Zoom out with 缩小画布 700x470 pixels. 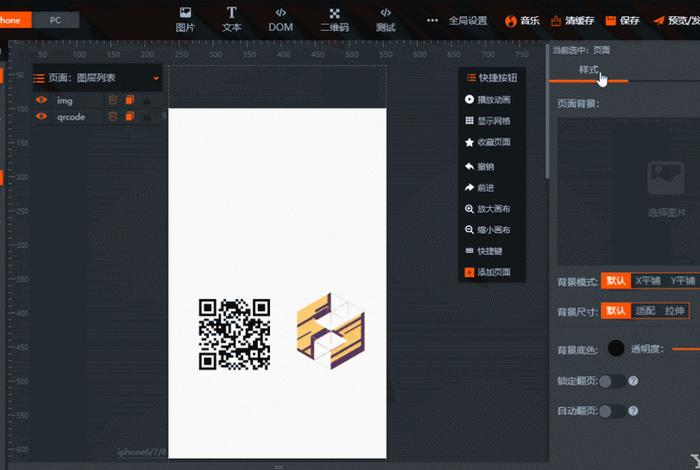[x=488, y=229]
